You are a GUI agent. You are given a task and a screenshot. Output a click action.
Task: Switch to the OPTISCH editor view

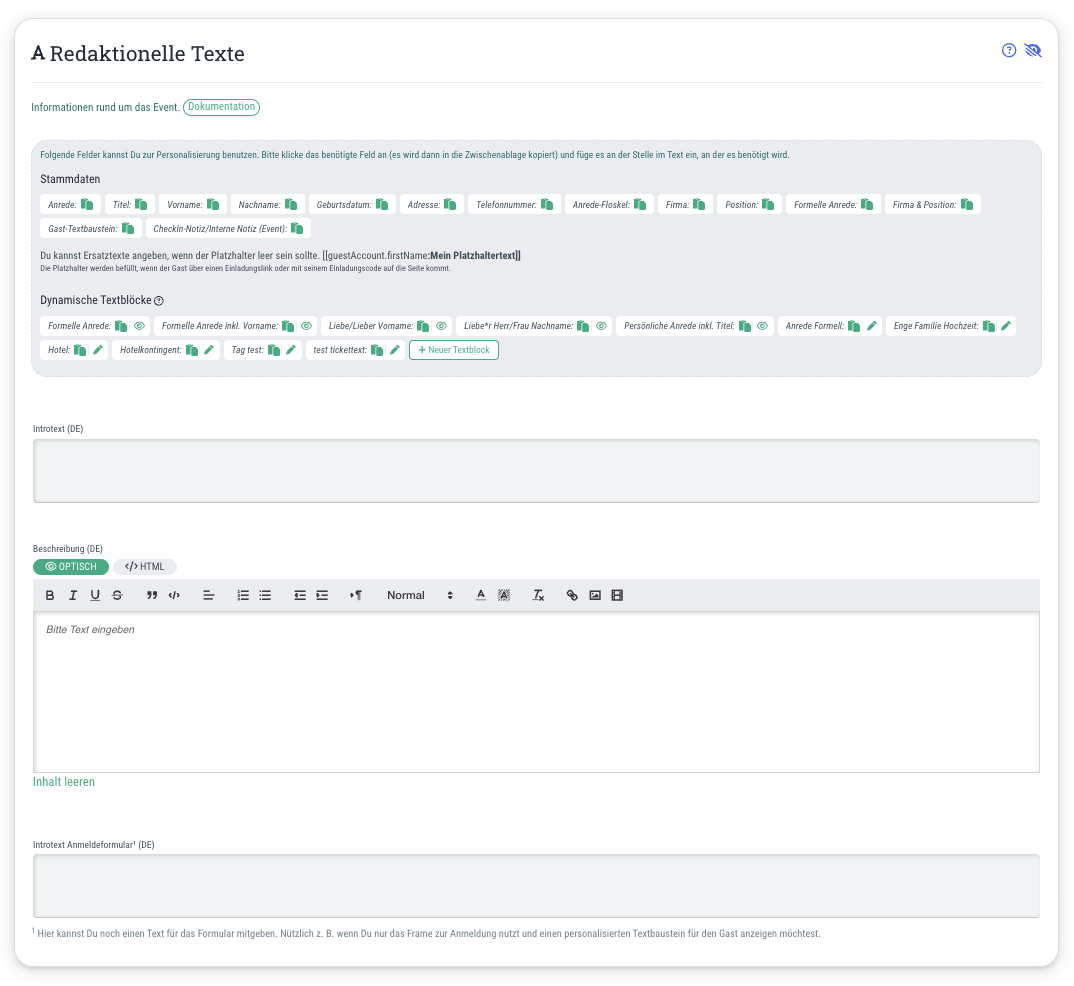pos(71,567)
